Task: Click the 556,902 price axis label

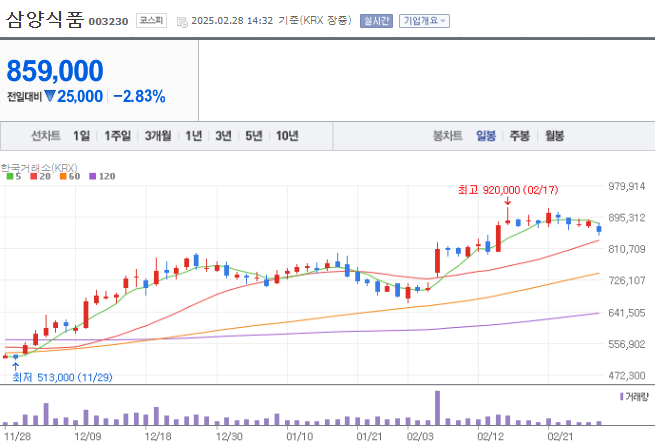Action: [x=627, y=344]
